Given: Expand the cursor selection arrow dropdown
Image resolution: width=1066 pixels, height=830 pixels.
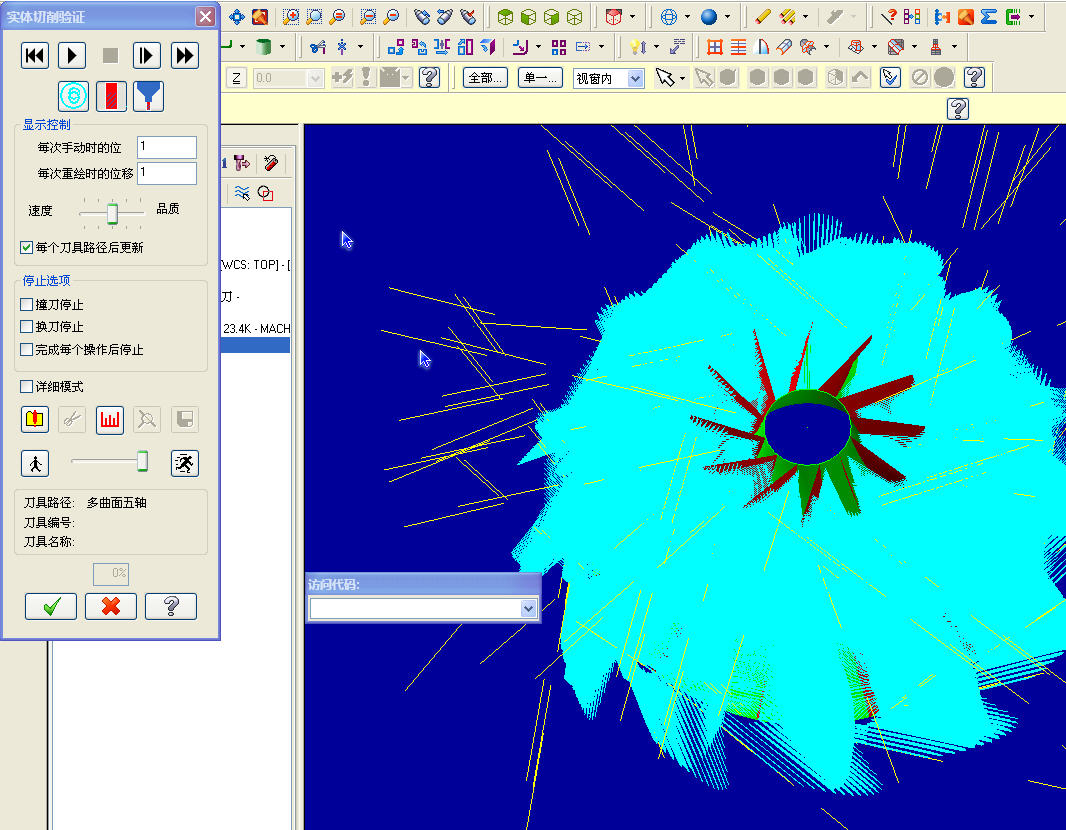Looking at the screenshot, I should click(682, 78).
